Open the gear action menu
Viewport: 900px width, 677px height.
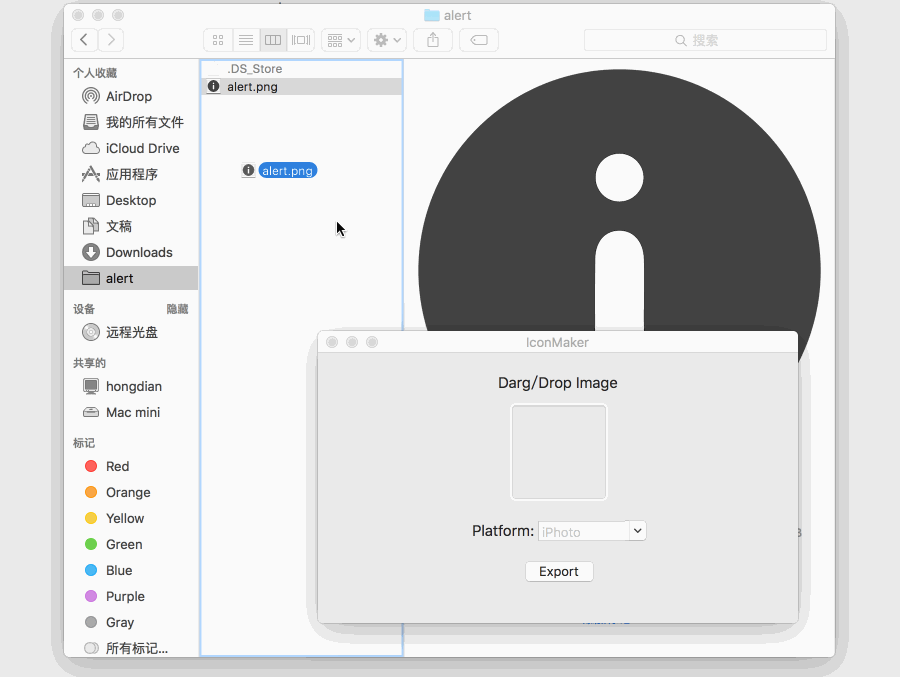click(x=387, y=40)
